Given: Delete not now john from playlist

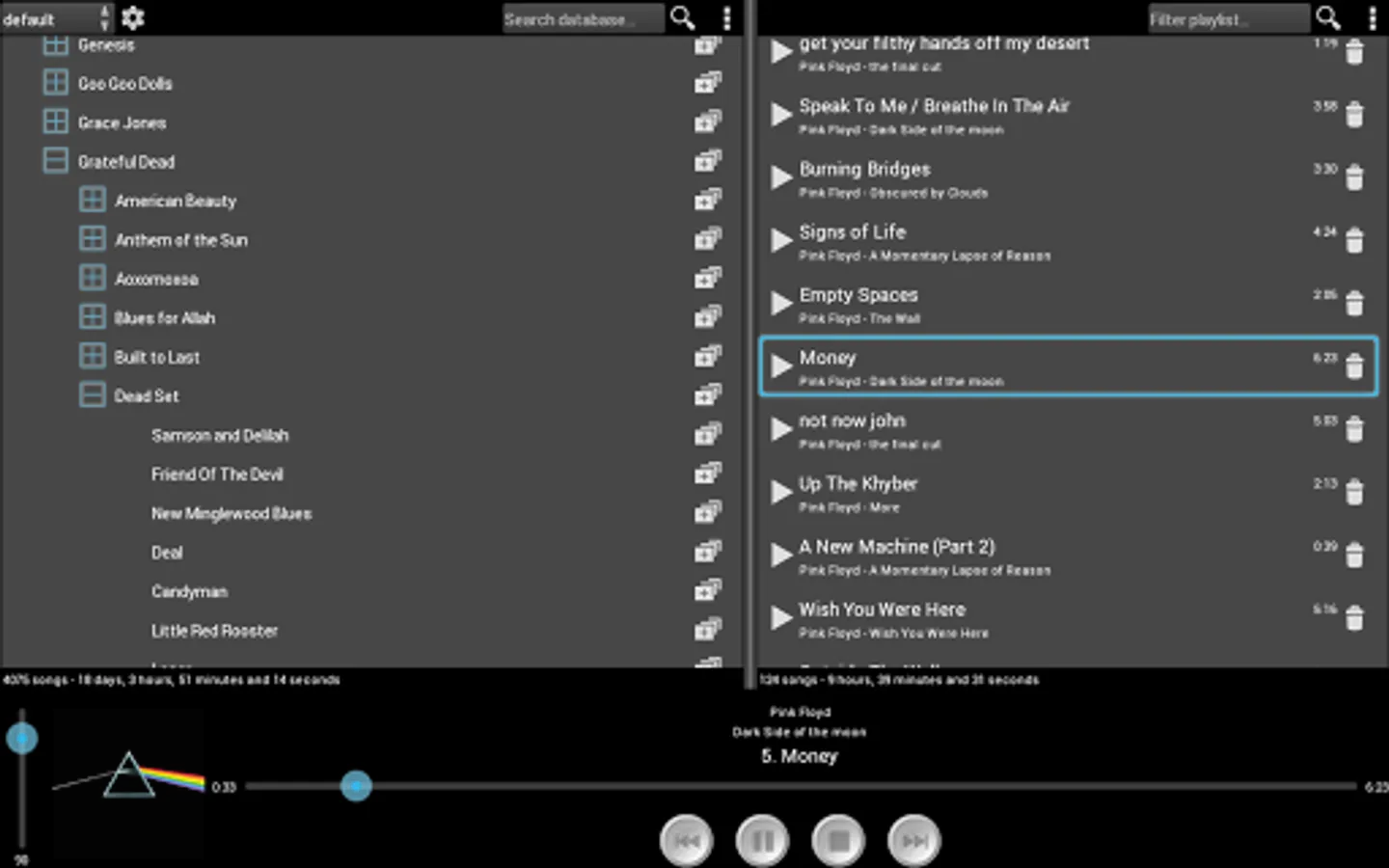Looking at the screenshot, I should (1355, 429).
